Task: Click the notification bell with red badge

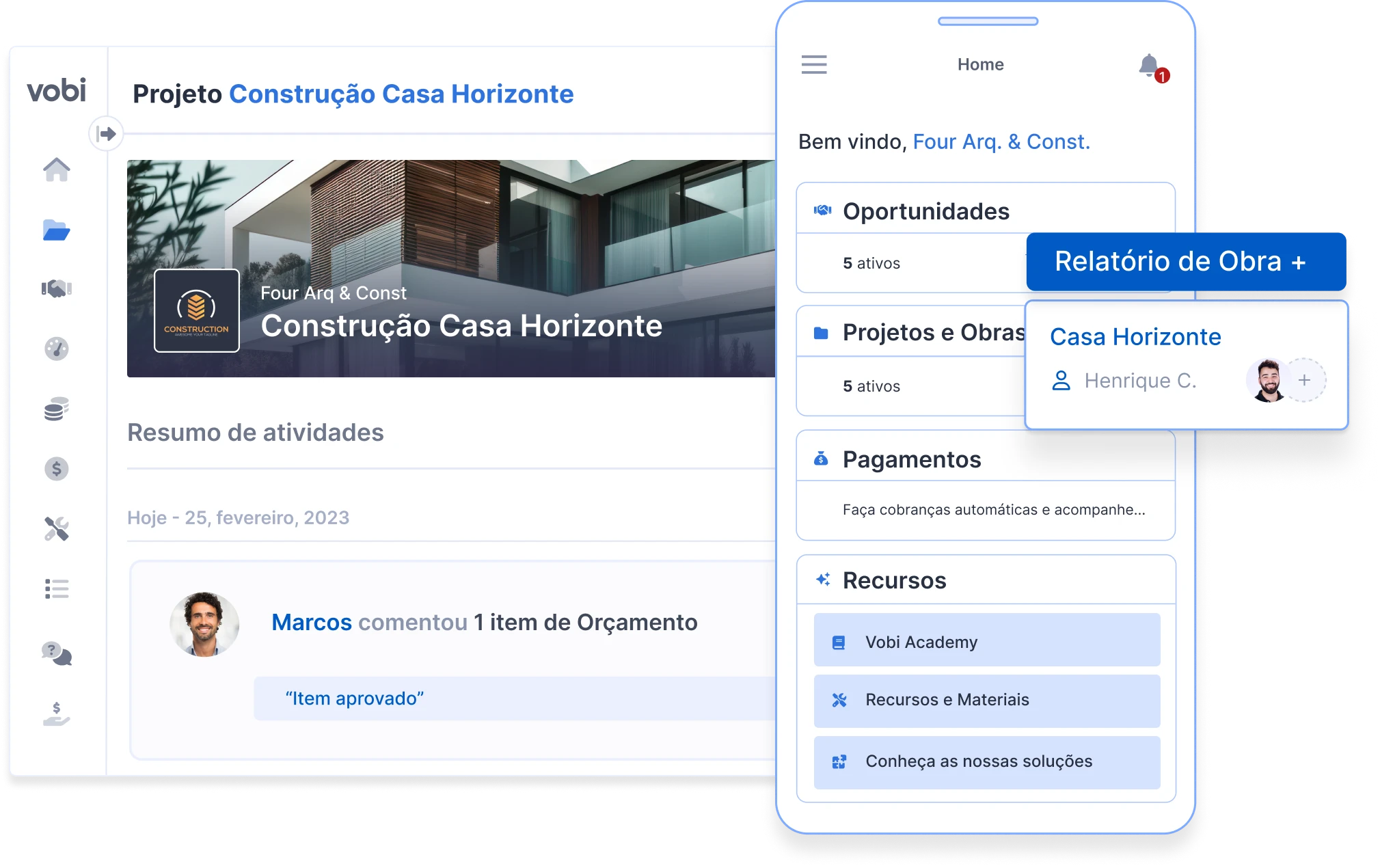Action: [x=1150, y=64]
